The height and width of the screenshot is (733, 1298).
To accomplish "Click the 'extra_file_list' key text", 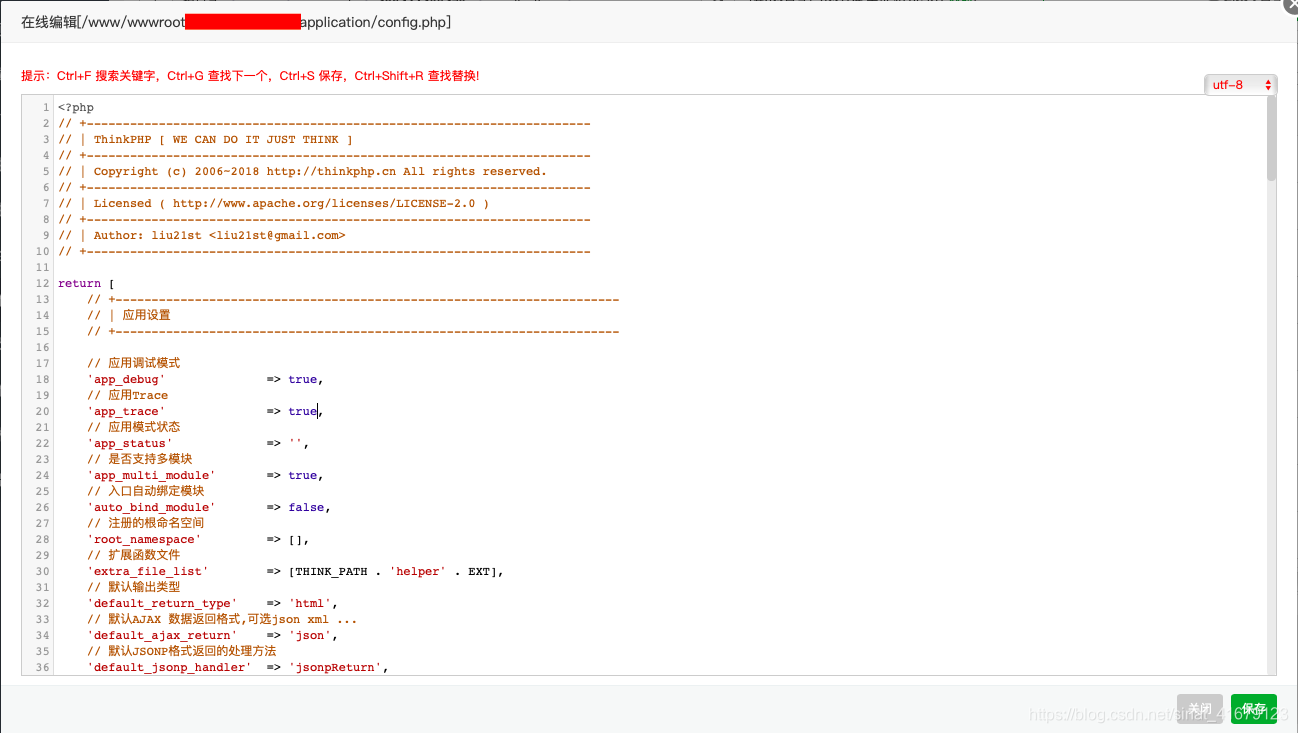I will pyautogui.click(x=148, y=571).
